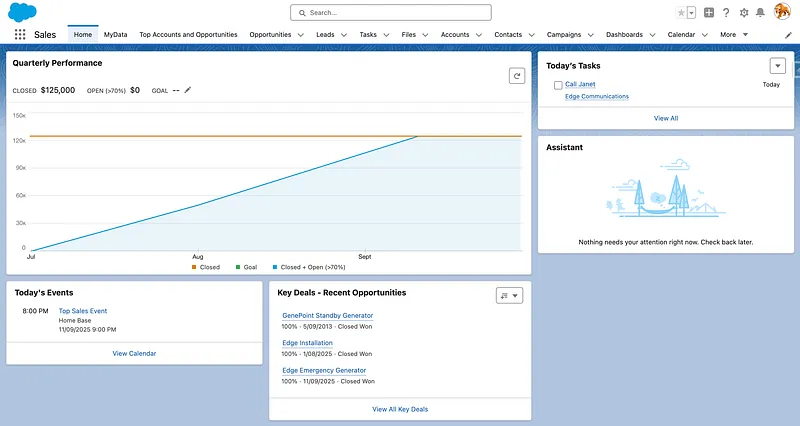Open the Favorites star icon
The width and height of the screenshot is (800, 426).
pyautogui.click(x=681, y=13)
